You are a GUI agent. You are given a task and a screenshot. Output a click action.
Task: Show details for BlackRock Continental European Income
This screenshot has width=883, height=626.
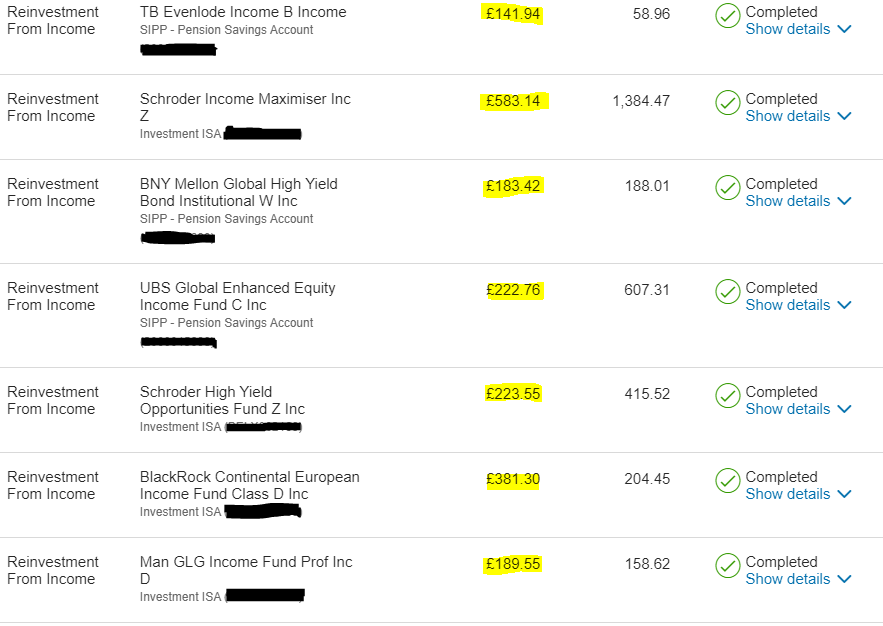pyautogui.click(x=787, y=494)
